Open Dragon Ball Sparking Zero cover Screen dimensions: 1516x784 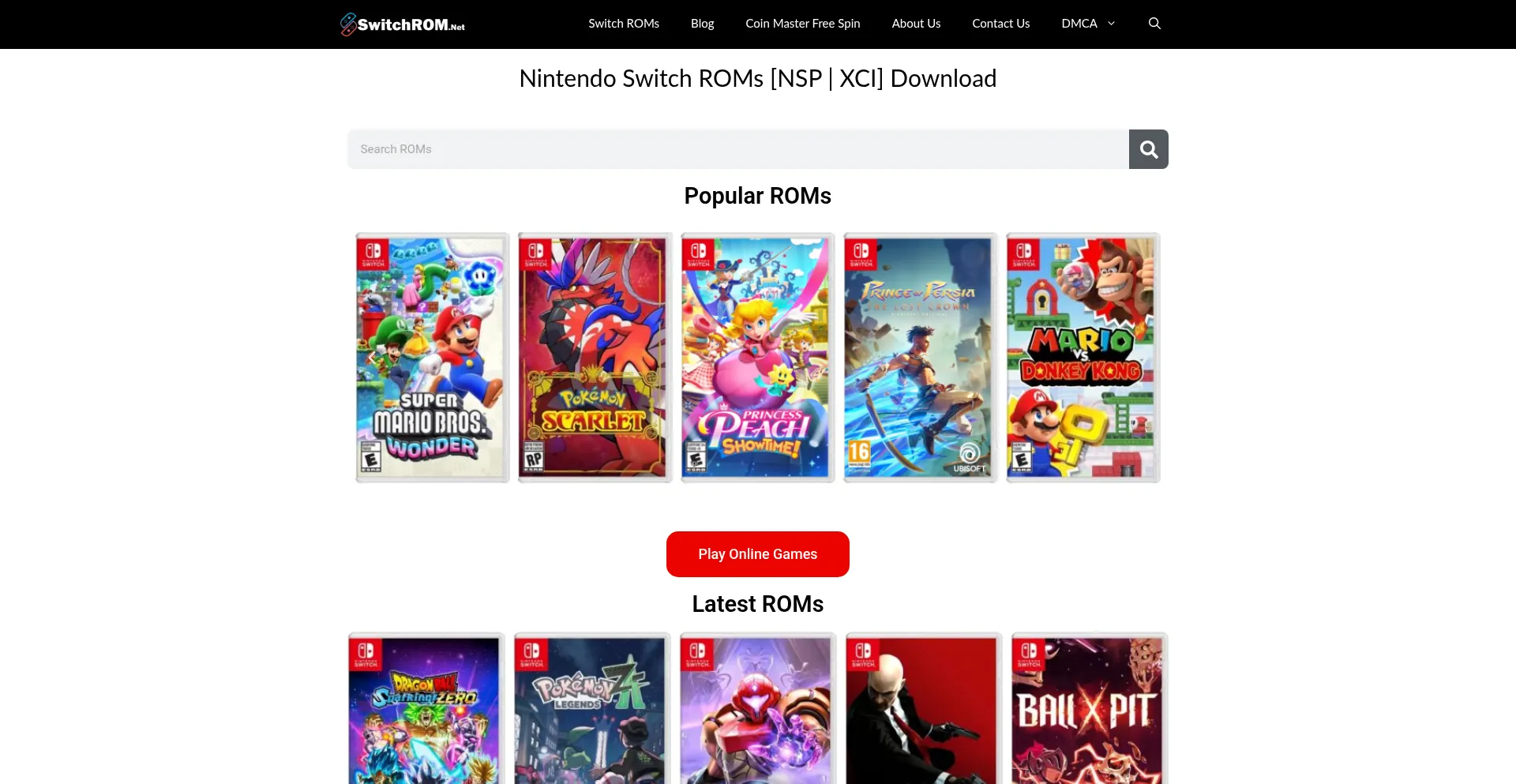(x=426, y=709)
